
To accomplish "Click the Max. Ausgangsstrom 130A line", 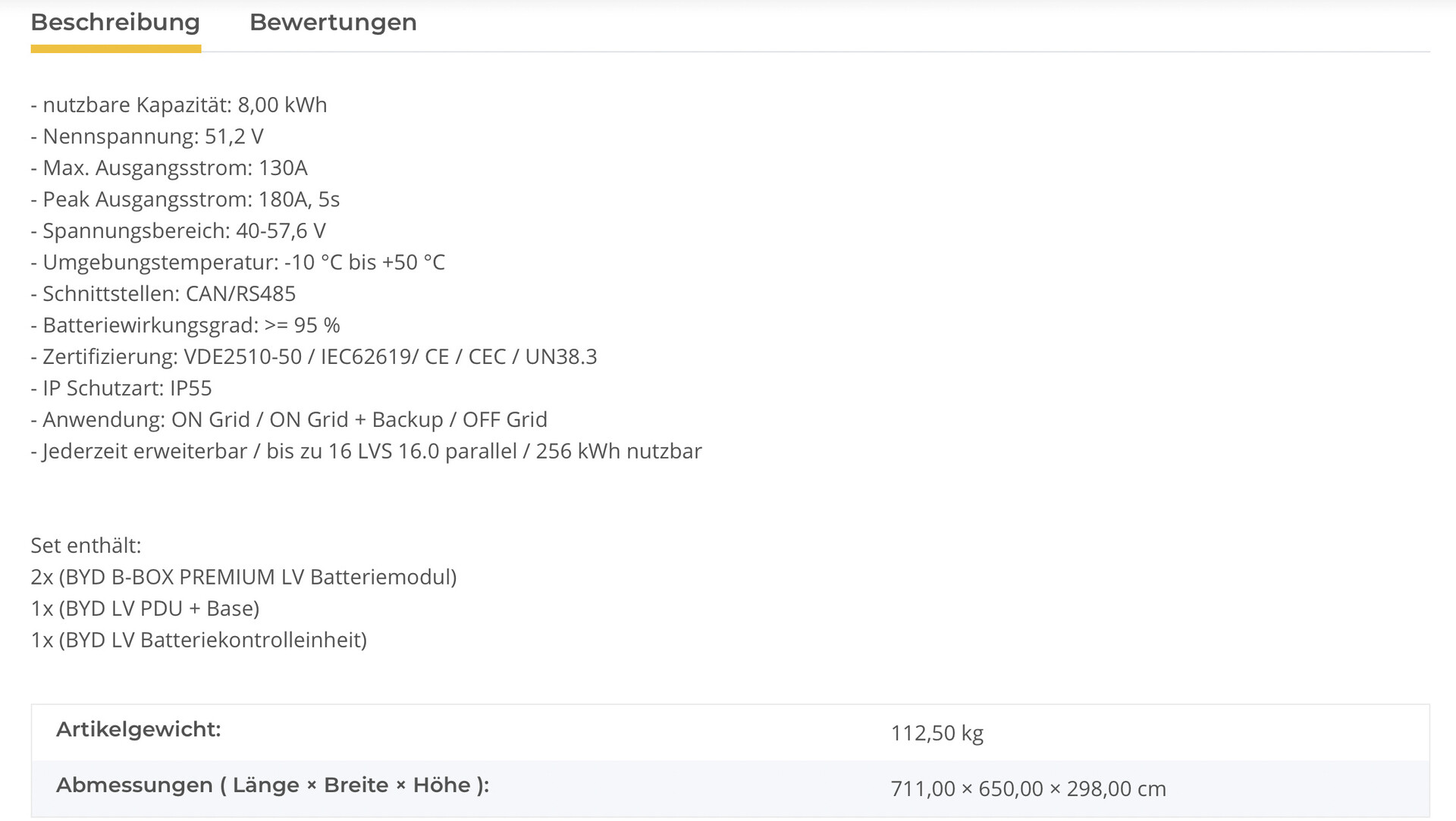I will pos(169,168).
